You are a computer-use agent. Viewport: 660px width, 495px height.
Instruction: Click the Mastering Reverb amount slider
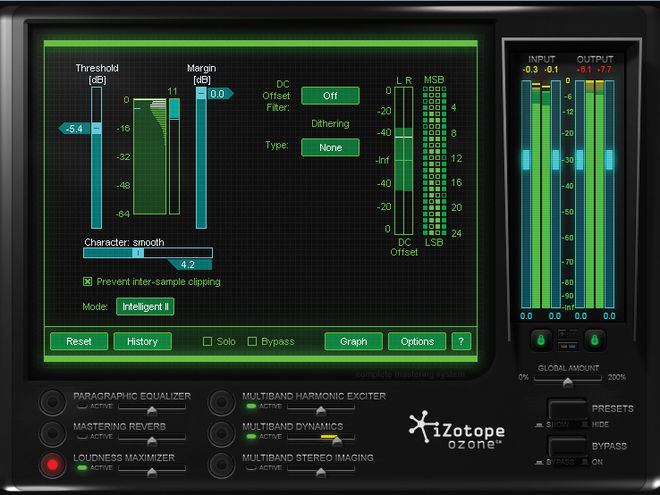point(152,440)
